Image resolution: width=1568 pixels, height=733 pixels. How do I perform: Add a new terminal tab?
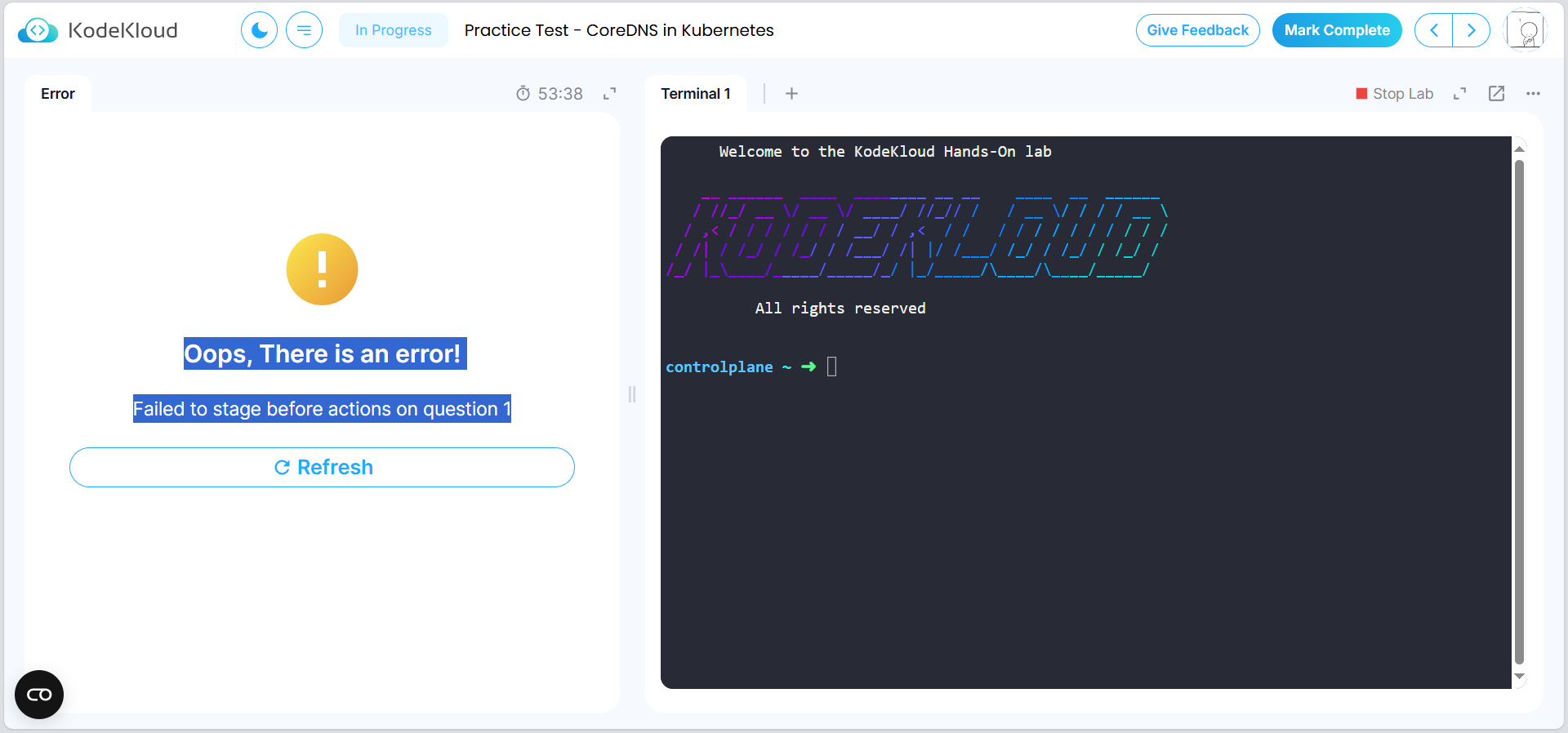[791, 94]
